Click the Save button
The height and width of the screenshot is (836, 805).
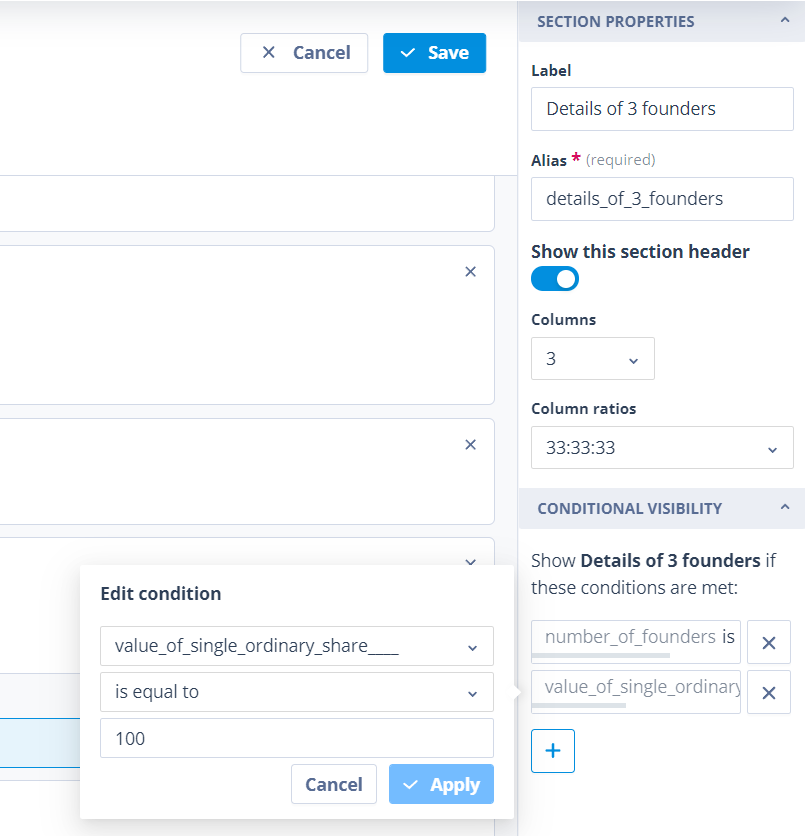coord(434,53)
